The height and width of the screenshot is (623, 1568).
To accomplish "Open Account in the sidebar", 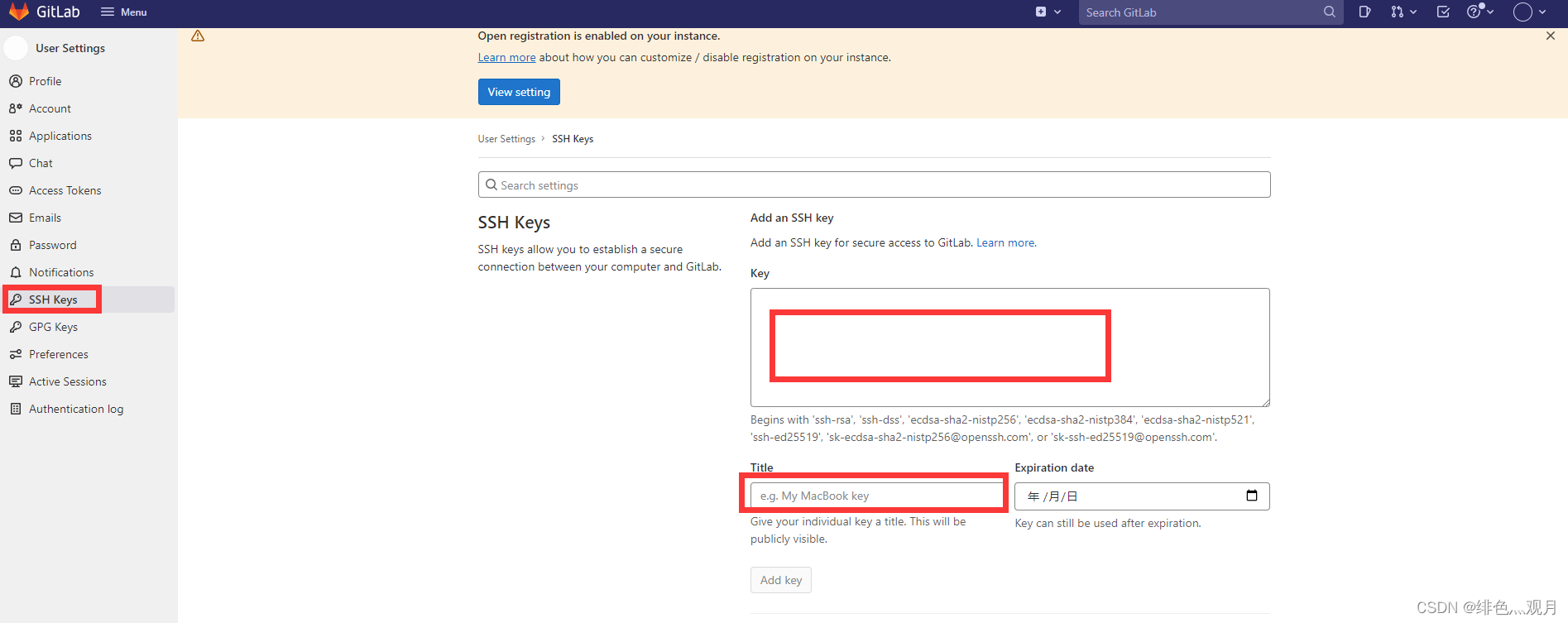I will (89, 108).
